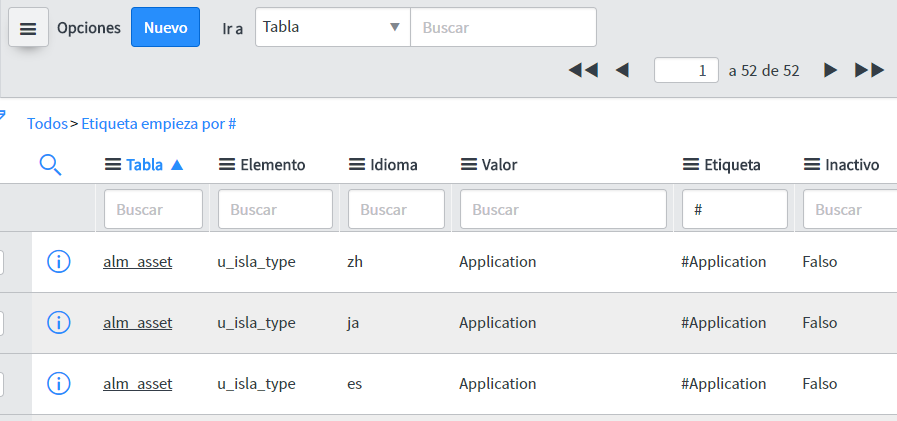This screenshot has width=897, height=421.
Task: Open Idioma column options menu
Action: click(x=357, y=165)
